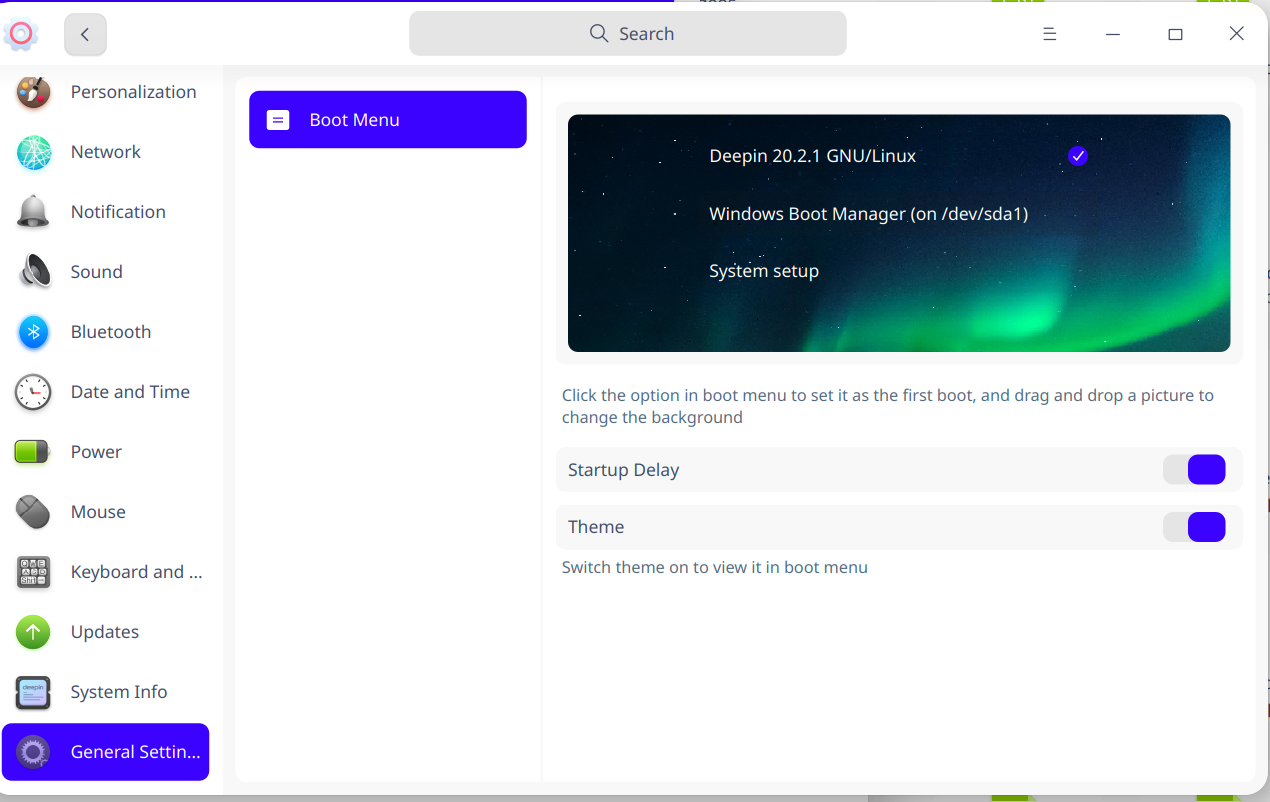
Task: Click the Updates green arrow icon
Action: tap(33, 632)
